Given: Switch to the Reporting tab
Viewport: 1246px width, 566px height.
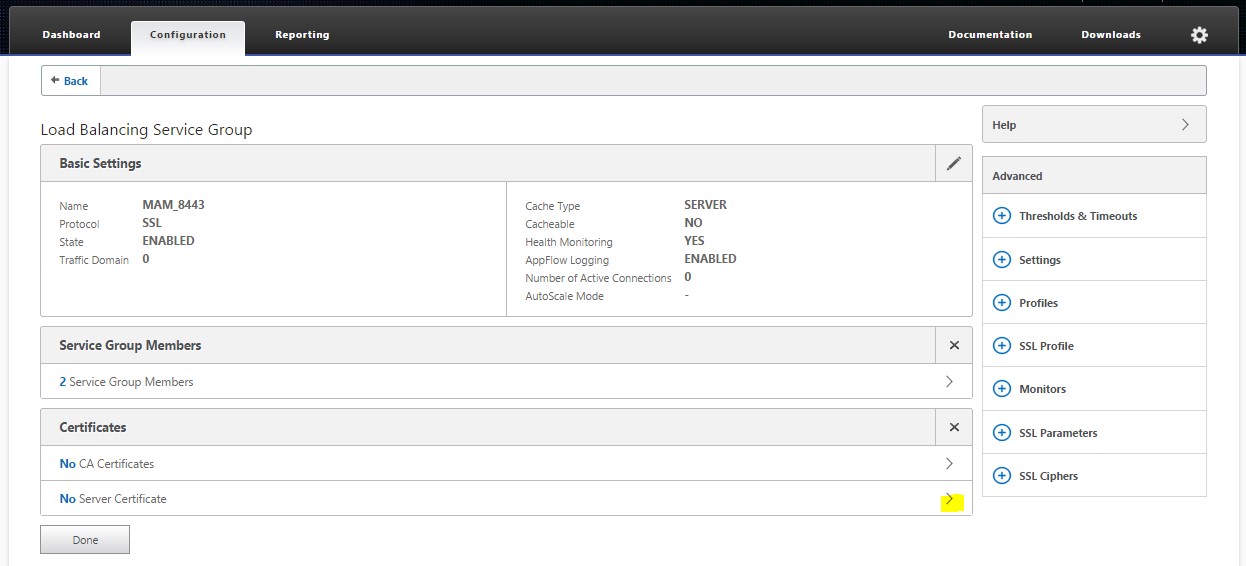Looking at the screenshot, I should tap(302, 35).
